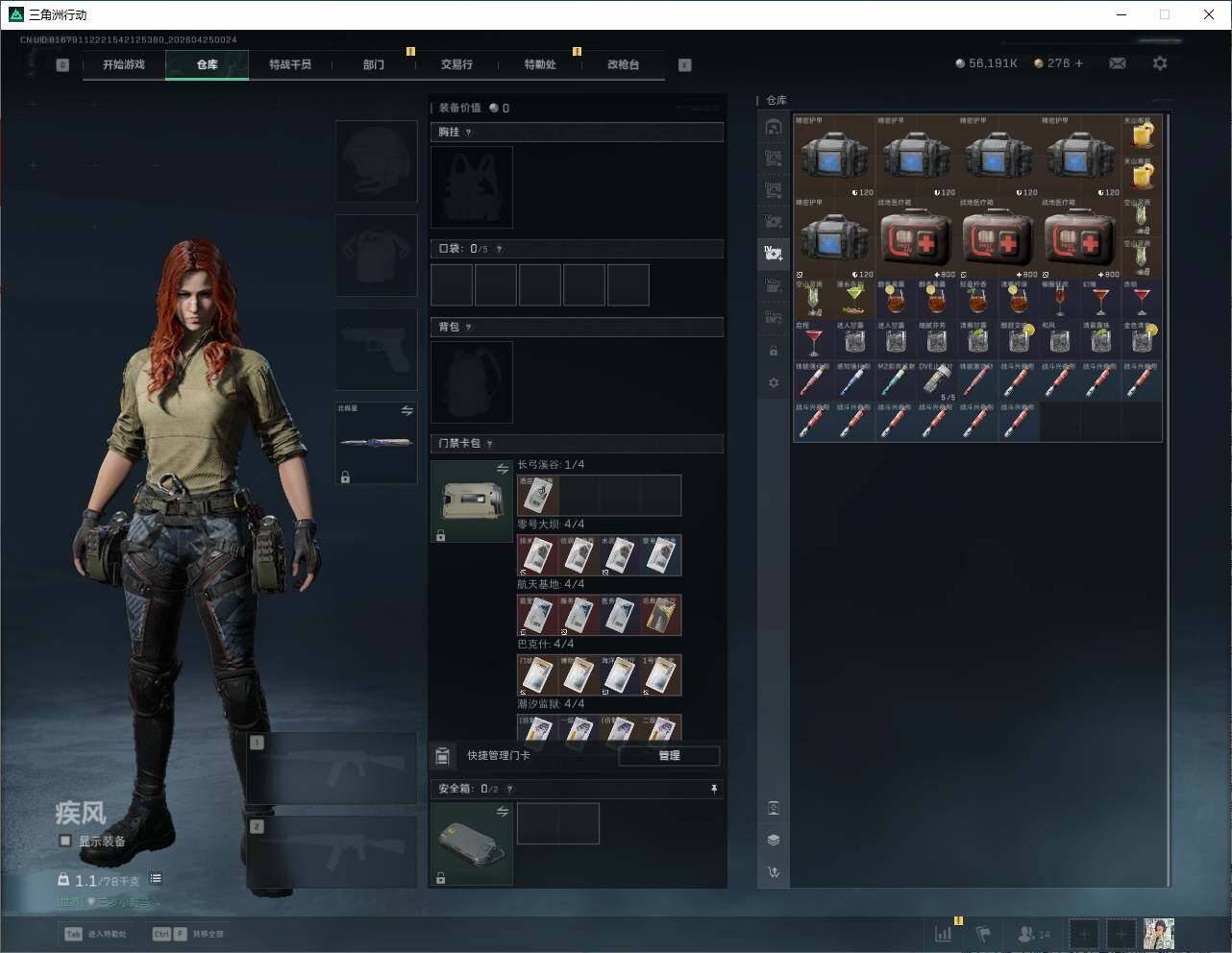Screen dimensions: 1232x953
Task: Select the 和风 glass drink item
Action: tap(1060, 340)
